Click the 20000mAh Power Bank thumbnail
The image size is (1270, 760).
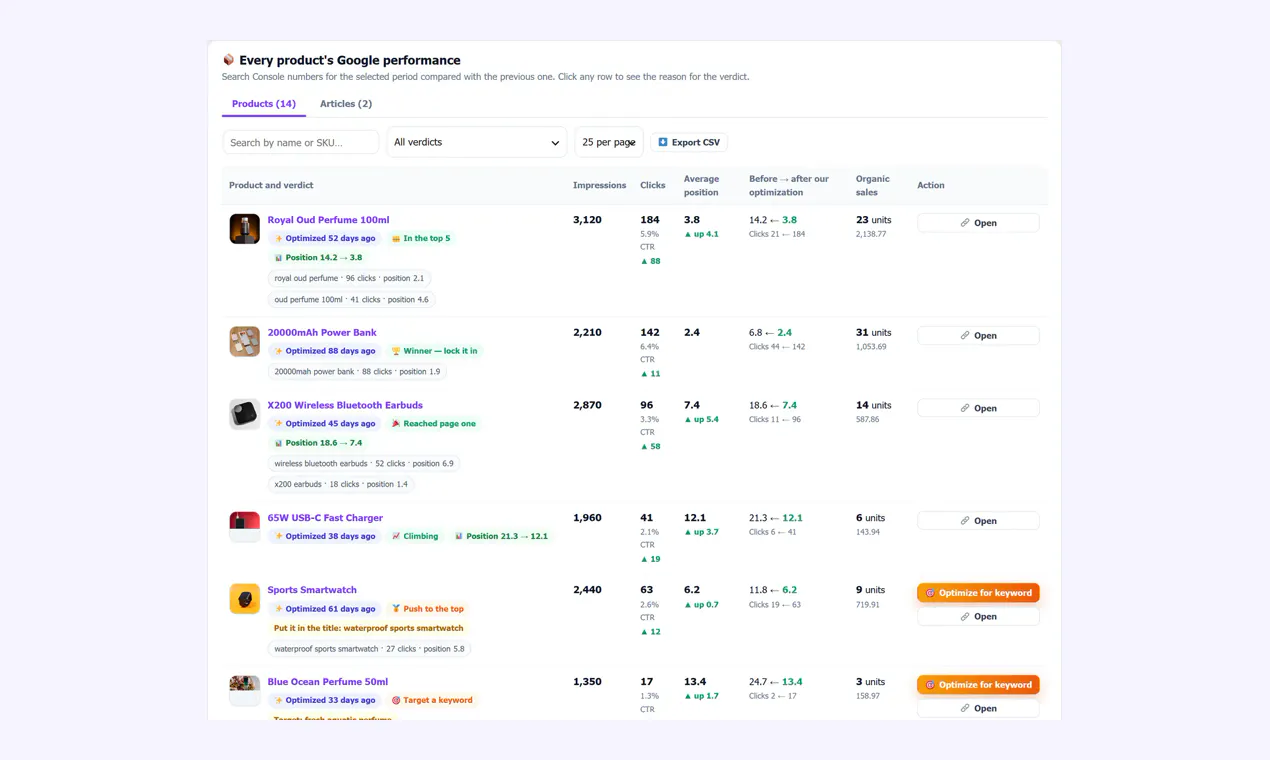(244, 341)
